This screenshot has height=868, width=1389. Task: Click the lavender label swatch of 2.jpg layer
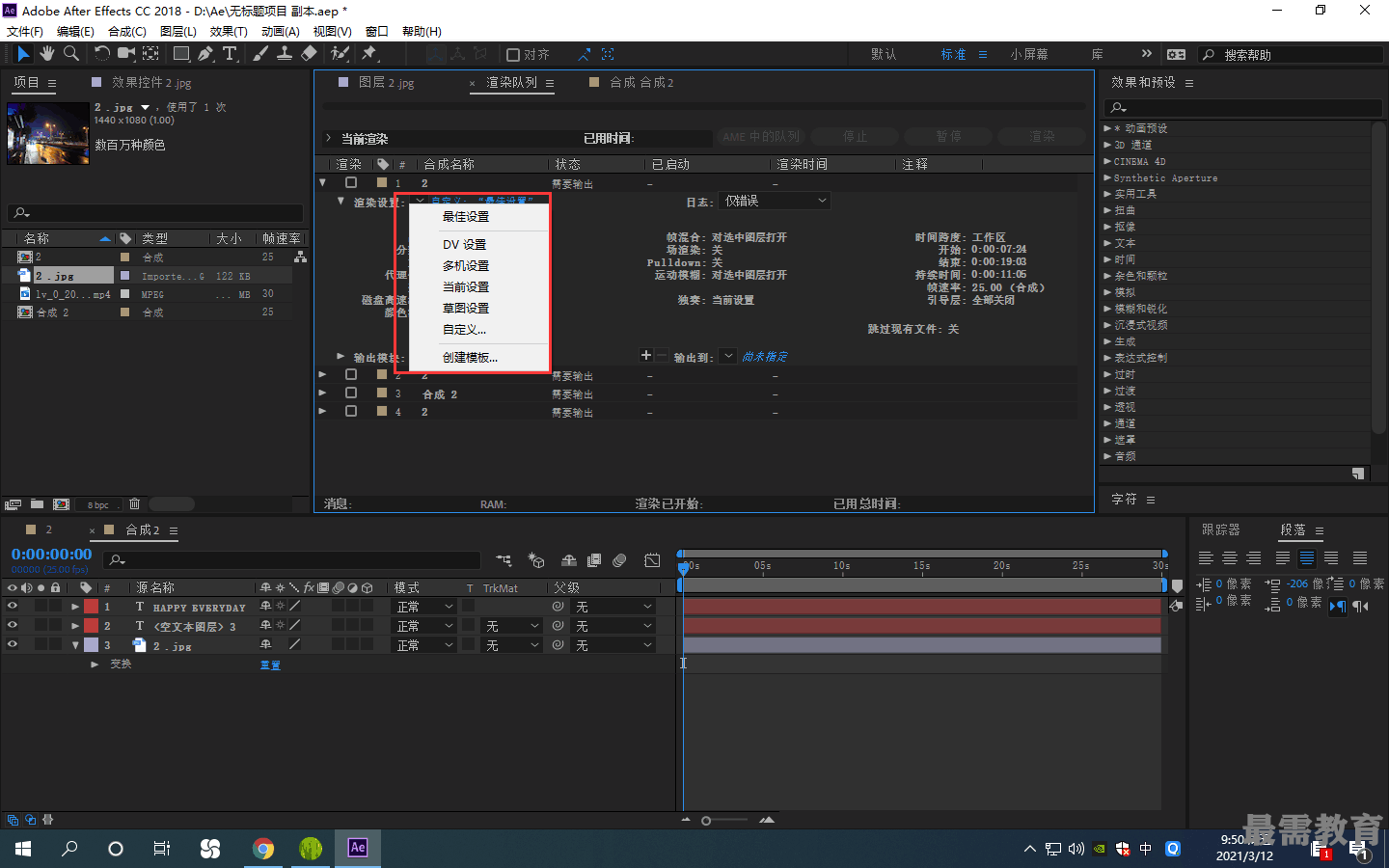point(91,645)
